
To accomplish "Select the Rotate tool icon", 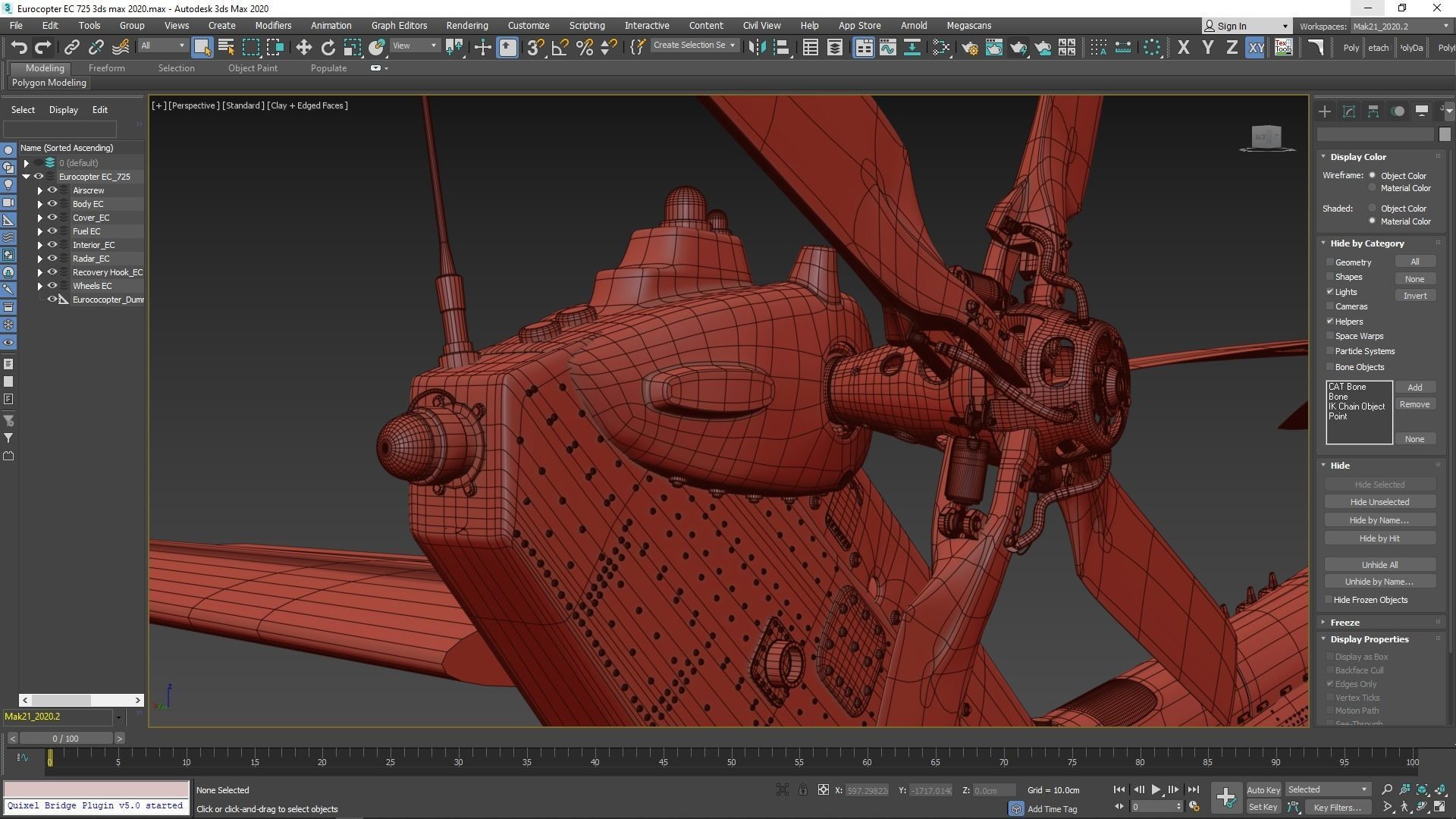I will point(328,48).
